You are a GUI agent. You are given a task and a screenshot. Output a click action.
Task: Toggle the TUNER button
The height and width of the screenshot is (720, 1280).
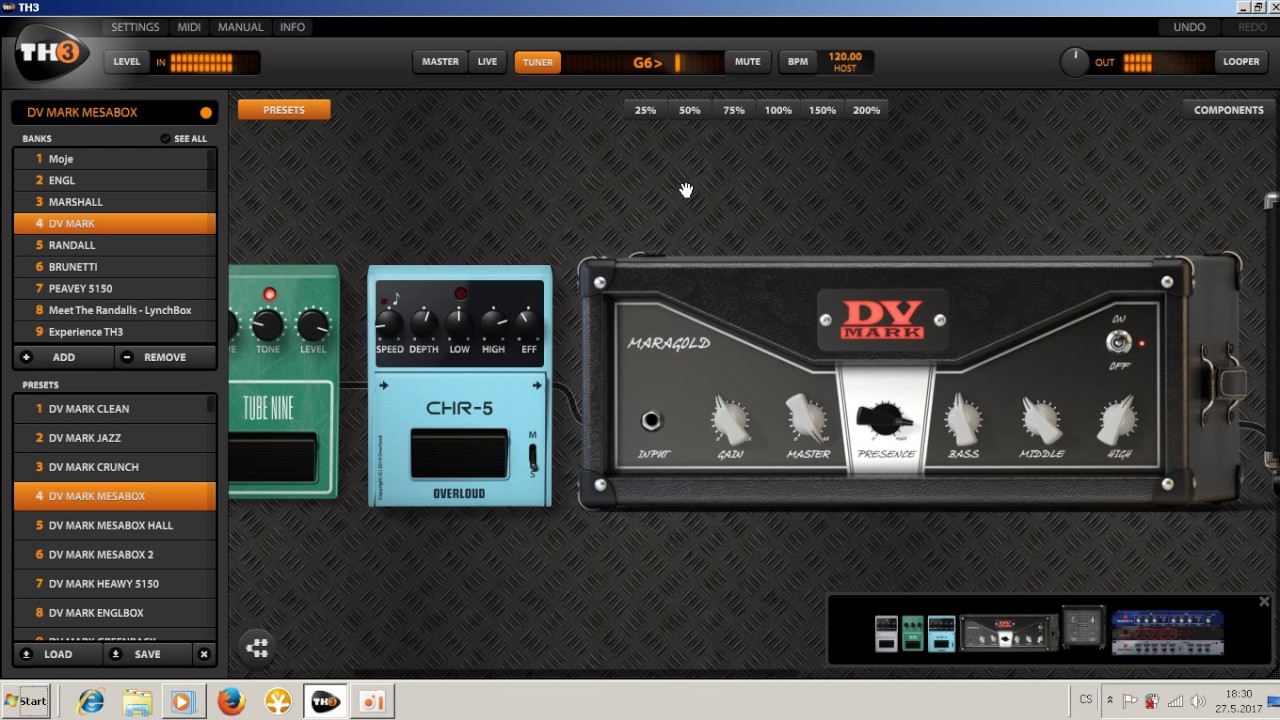[x=537, y=62]
